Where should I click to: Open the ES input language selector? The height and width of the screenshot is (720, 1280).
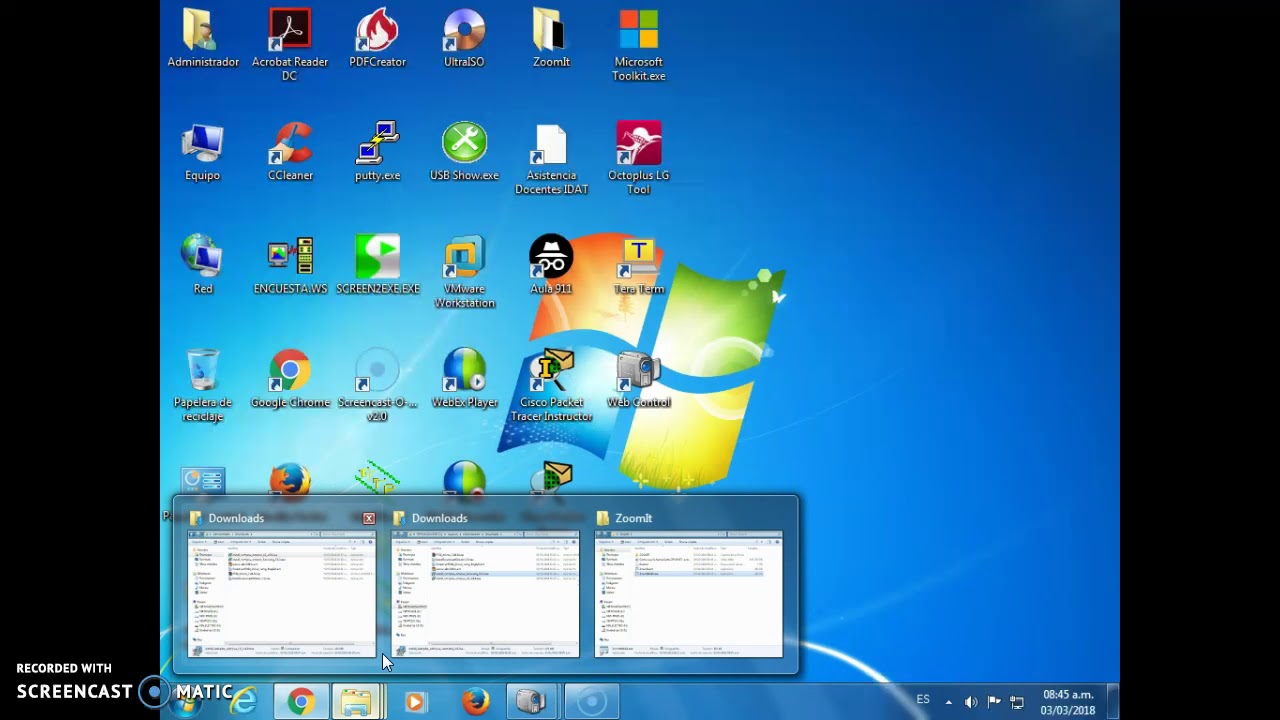pos(923,700)
